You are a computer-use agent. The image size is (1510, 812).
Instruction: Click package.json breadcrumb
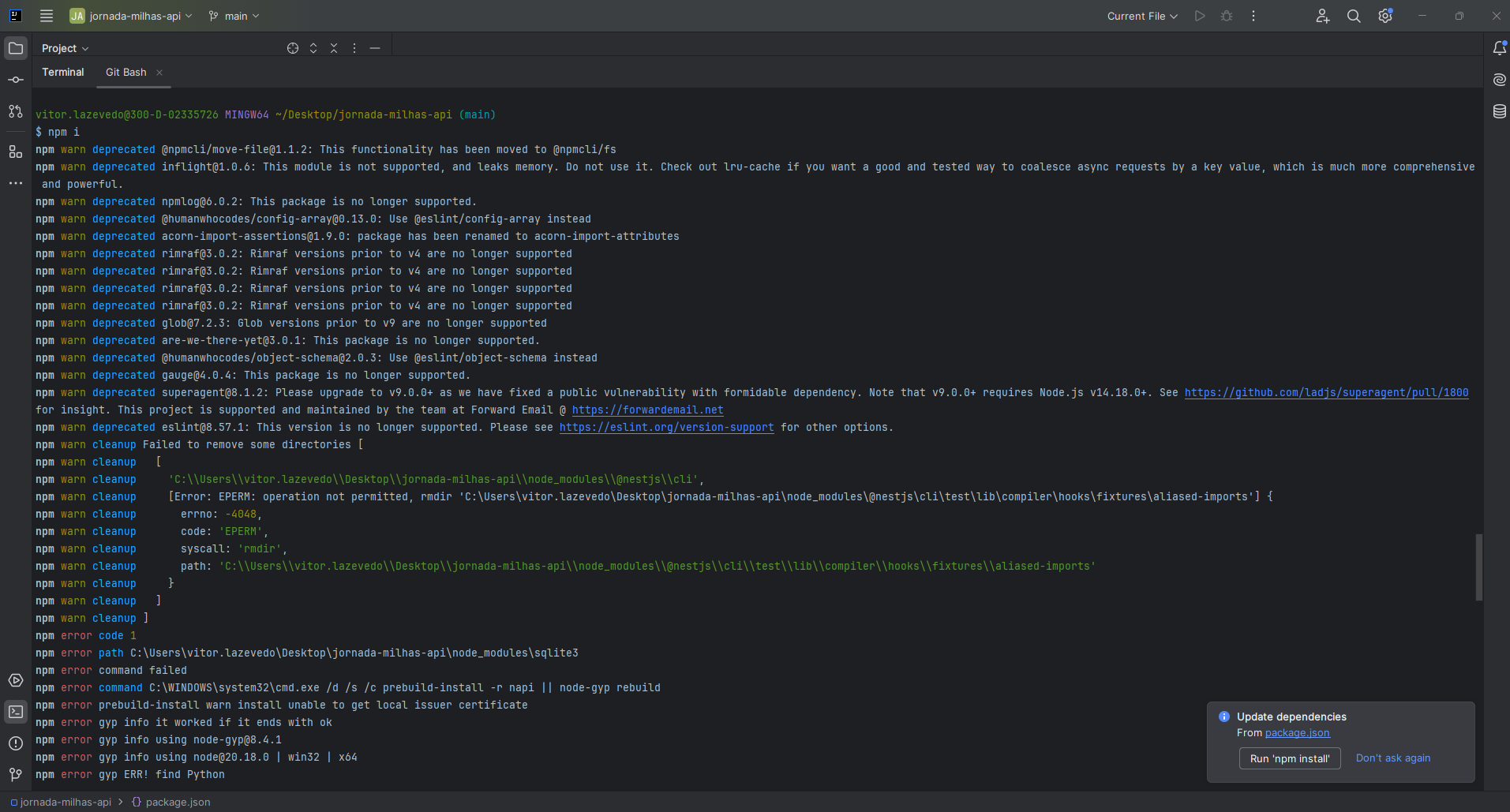171,802
